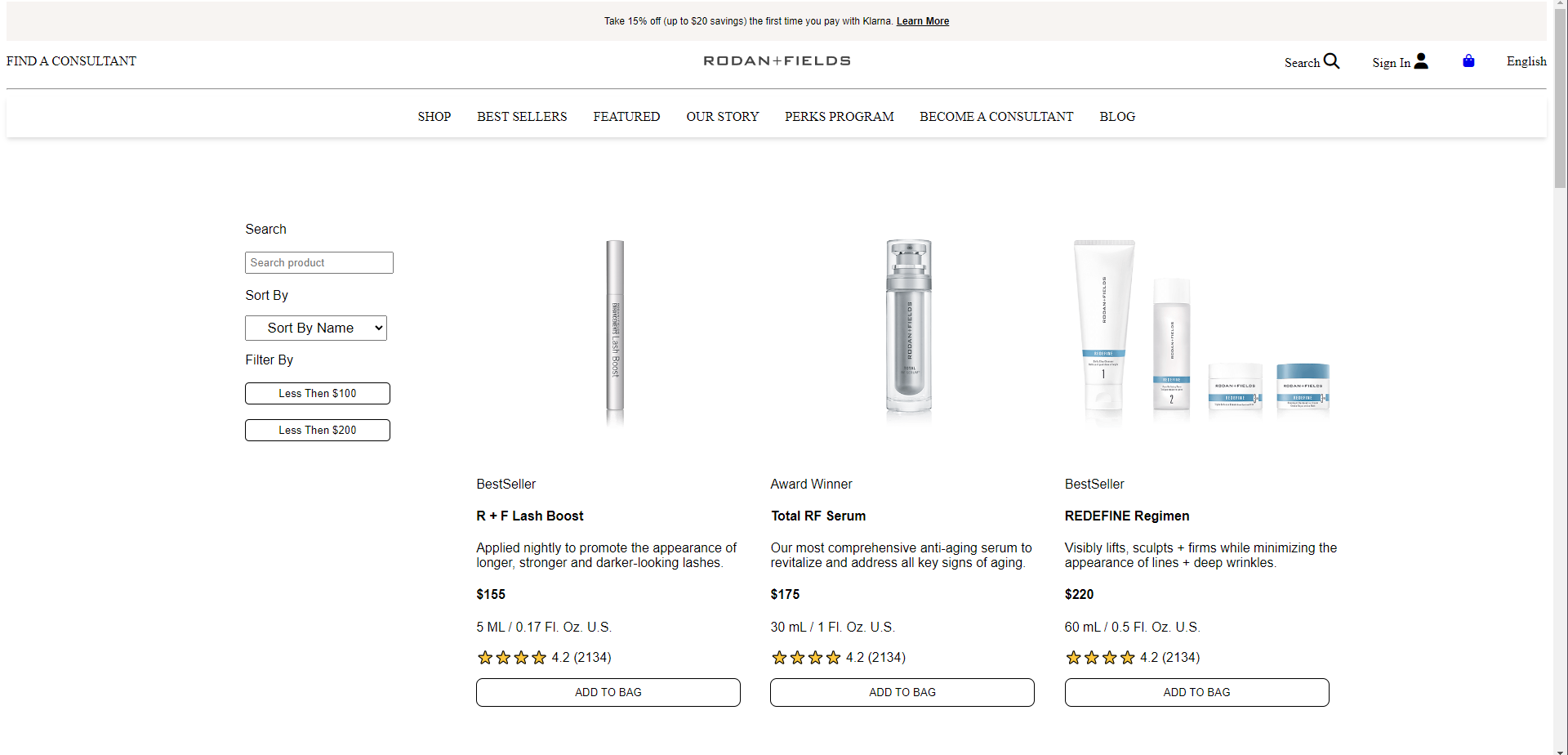Viewport: 1568px width, 755px height.
Task: Enable the Less Then $200 filter
Action: 317,430
